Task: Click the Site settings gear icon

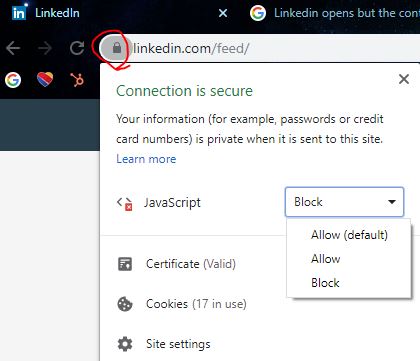Action: (x=125, y=344)
